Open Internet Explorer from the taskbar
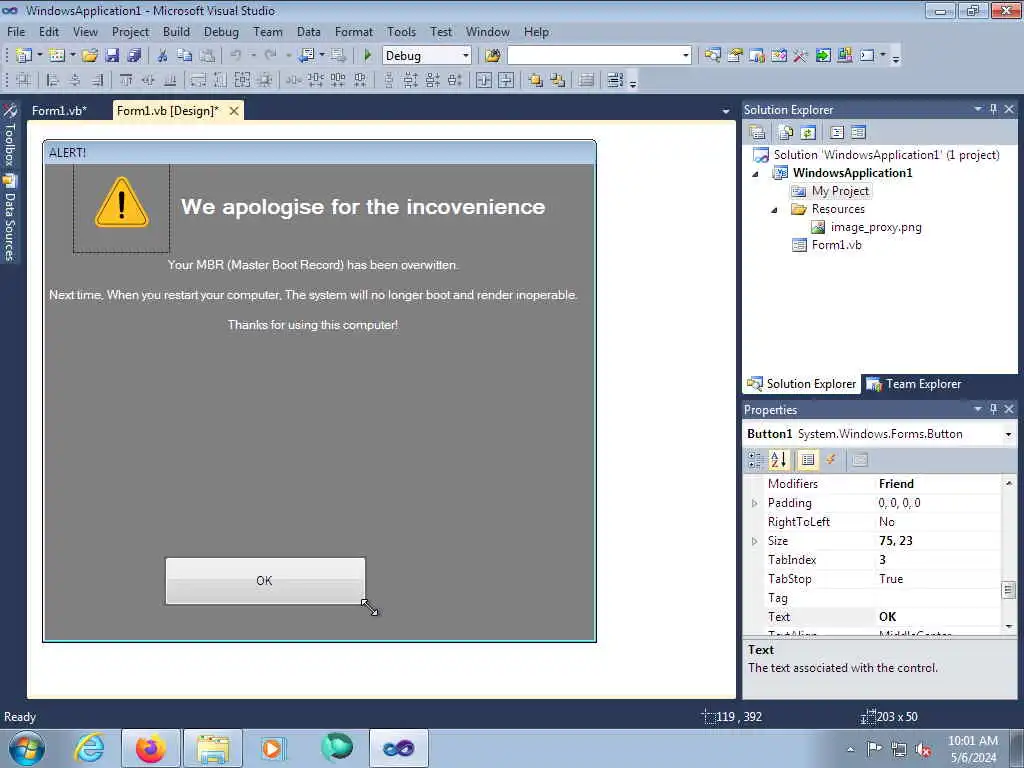The height and width of the screenshot is (768, 1024). [89, 748]
